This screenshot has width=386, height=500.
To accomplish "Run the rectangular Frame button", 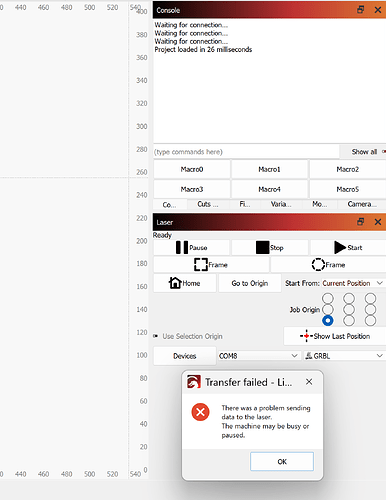I will [211, 265].
